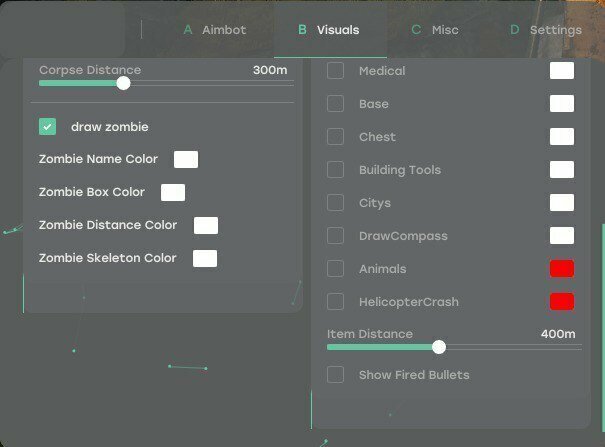Switch to the Aimbot tab
The image size is (605, 447).
pos(215,30)
